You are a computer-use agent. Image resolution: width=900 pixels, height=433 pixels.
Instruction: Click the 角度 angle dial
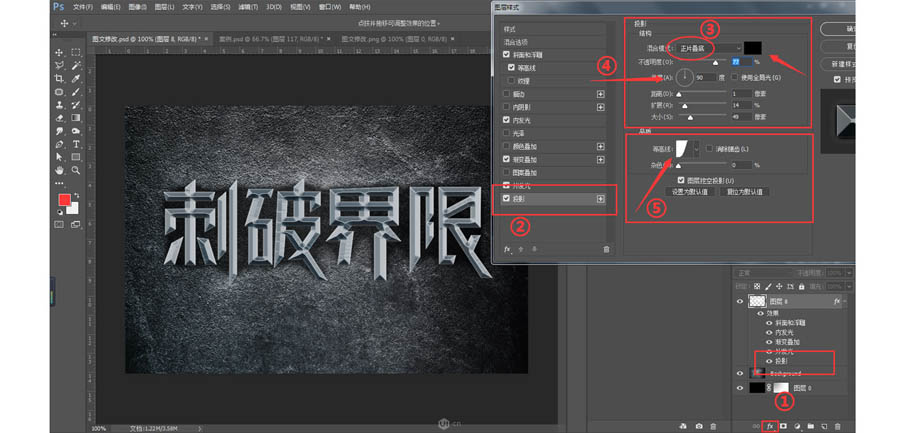(x=684, y=77)
